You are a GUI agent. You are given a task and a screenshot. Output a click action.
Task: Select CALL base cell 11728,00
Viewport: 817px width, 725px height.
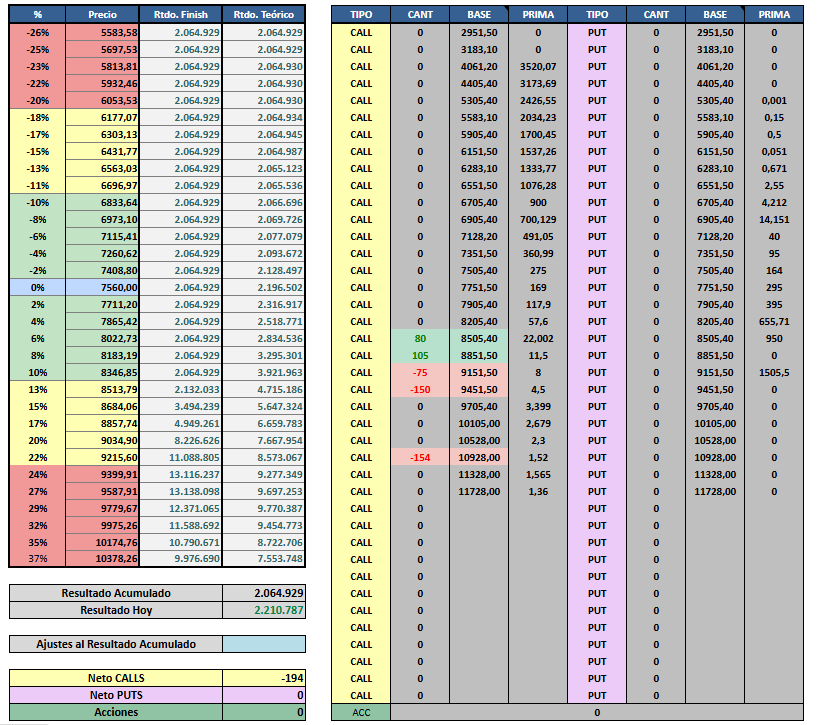coord(479,491)
